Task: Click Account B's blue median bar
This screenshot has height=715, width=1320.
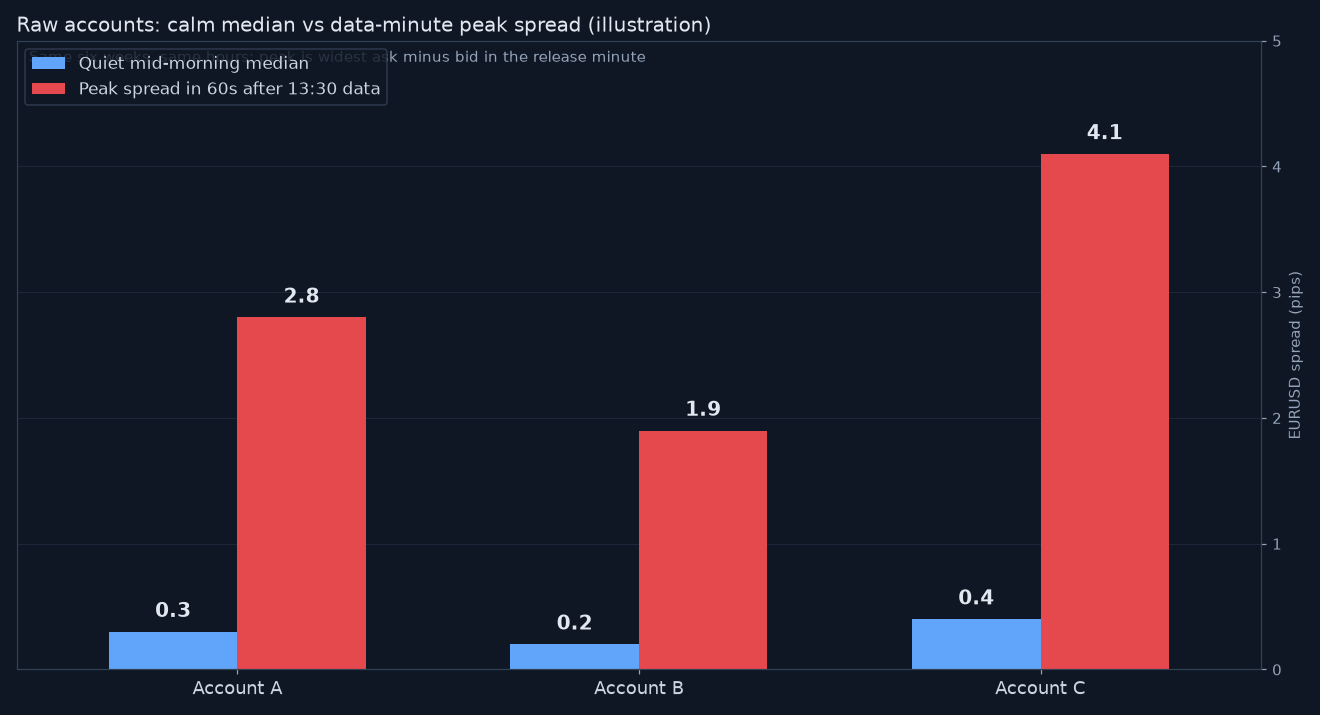Action: [x=574, y=656]
